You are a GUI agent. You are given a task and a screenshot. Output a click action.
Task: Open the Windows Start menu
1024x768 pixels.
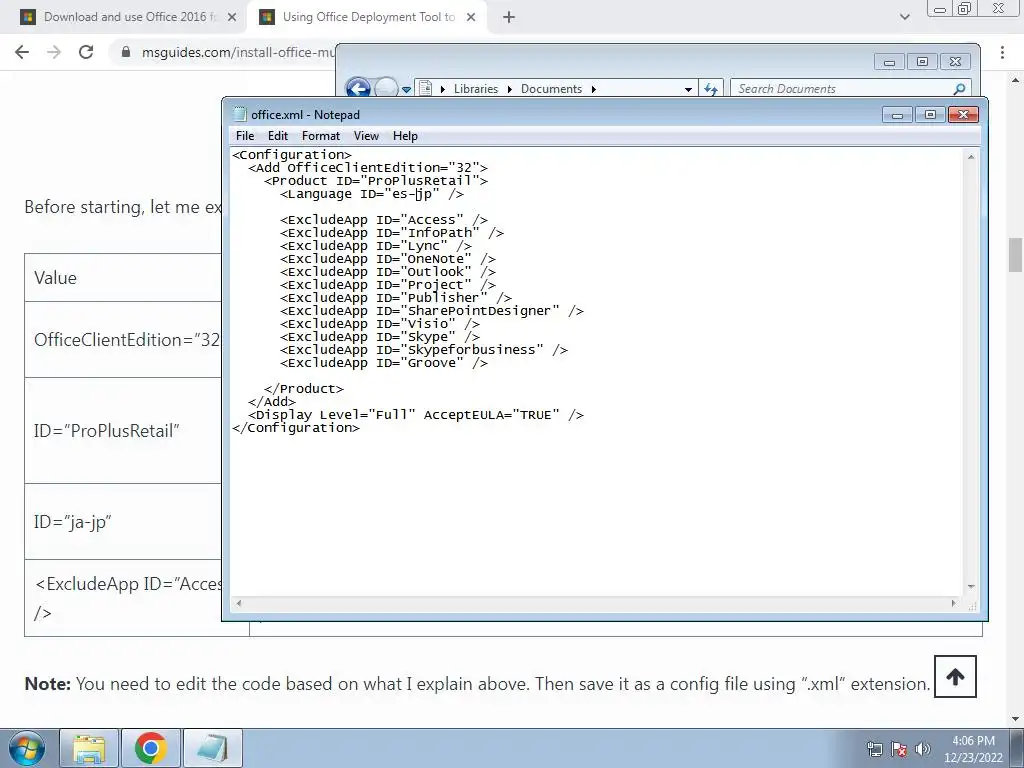pos(26,748)
